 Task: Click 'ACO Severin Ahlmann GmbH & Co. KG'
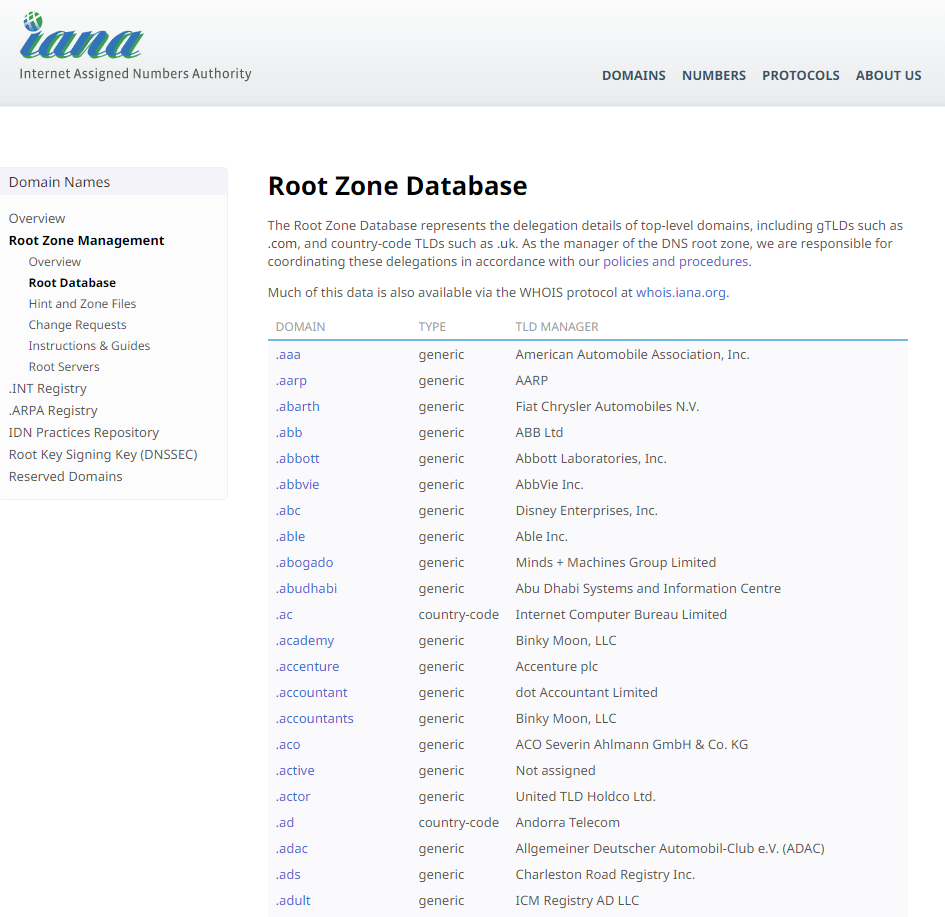pyautogui.click(x=632, y=745)
